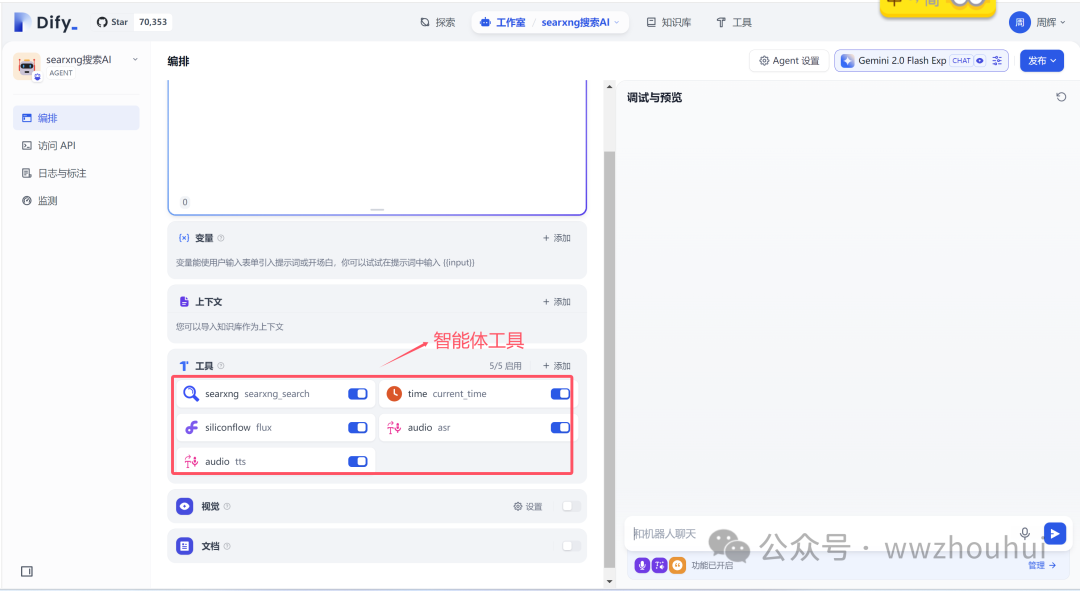Enable the 视觉 (vision) toggle
The width and height of the screenshot is (1080, 591).
point(570,506)
